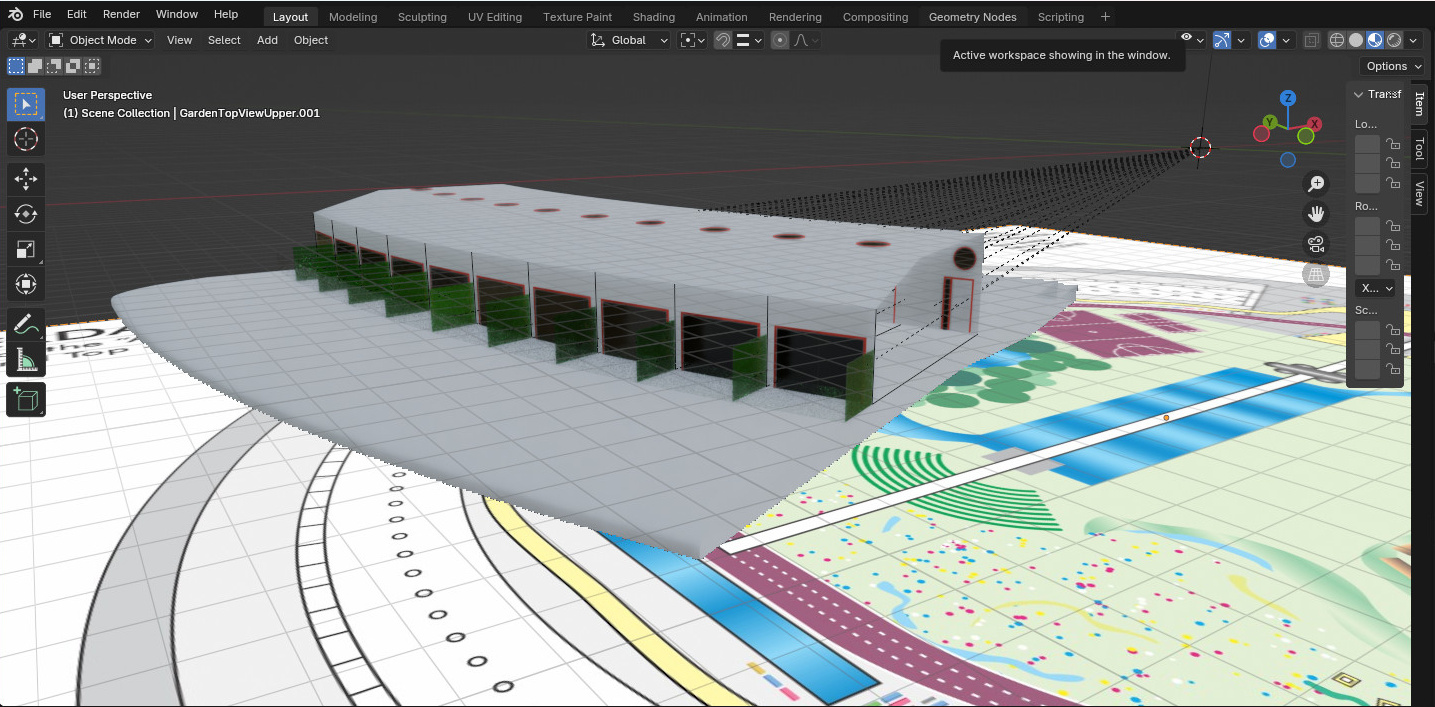
Task: Enable proportional editing toggle
Action: click(x=779, y=40)
